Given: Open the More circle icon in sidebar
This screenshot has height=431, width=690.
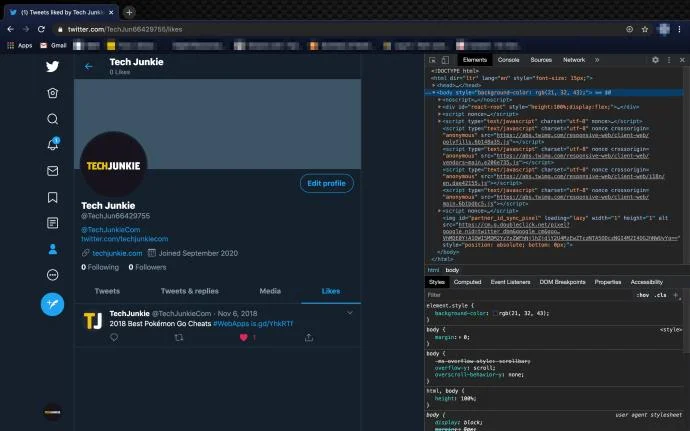Looking at the screenshot, I should (x=52, y=275).
